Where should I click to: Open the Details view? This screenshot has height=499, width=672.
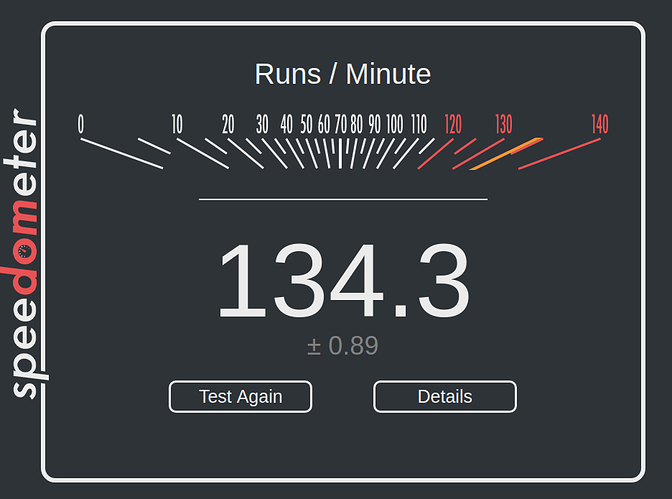tap(445, 397)
